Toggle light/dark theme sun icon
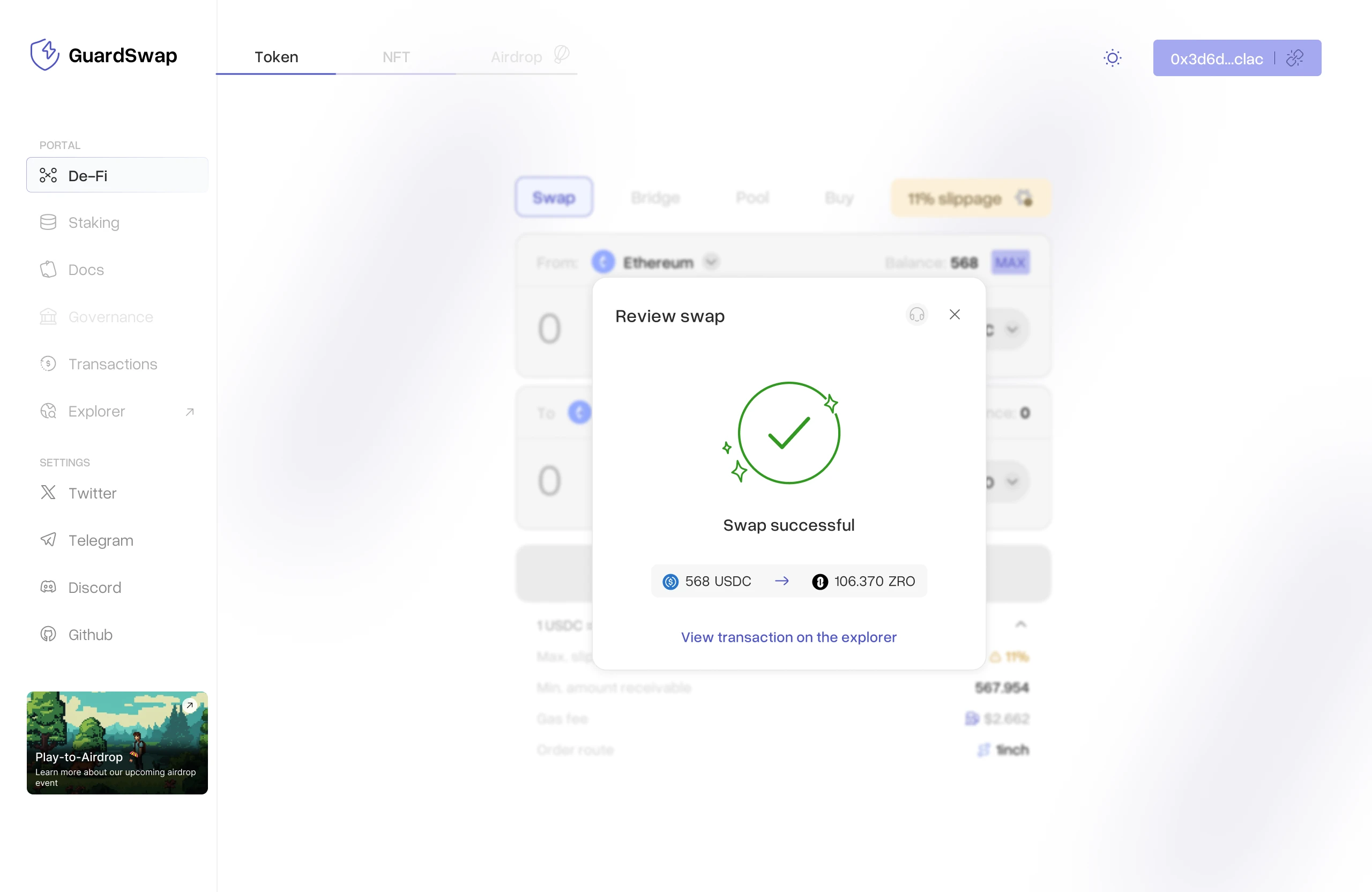The width and height of the screenshot is (1372, 892). pos(1112,58)
